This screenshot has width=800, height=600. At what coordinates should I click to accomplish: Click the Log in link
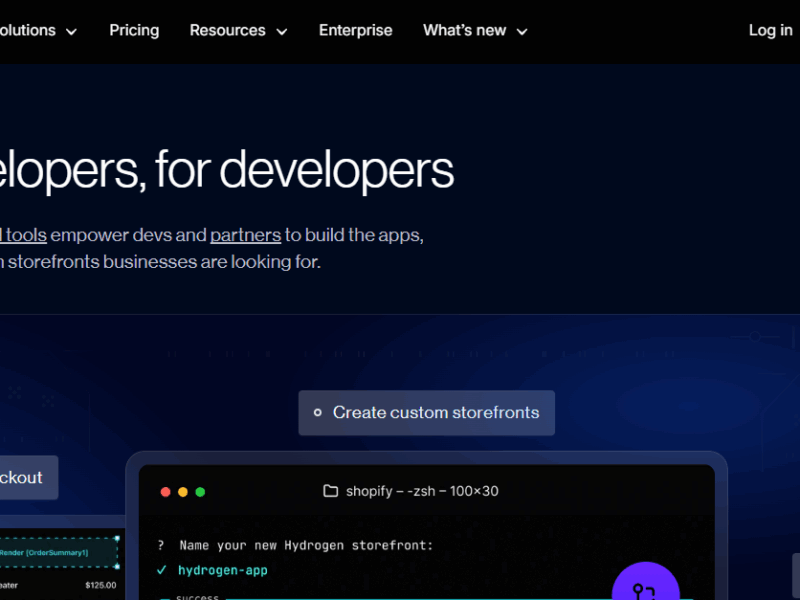[770, 31]
